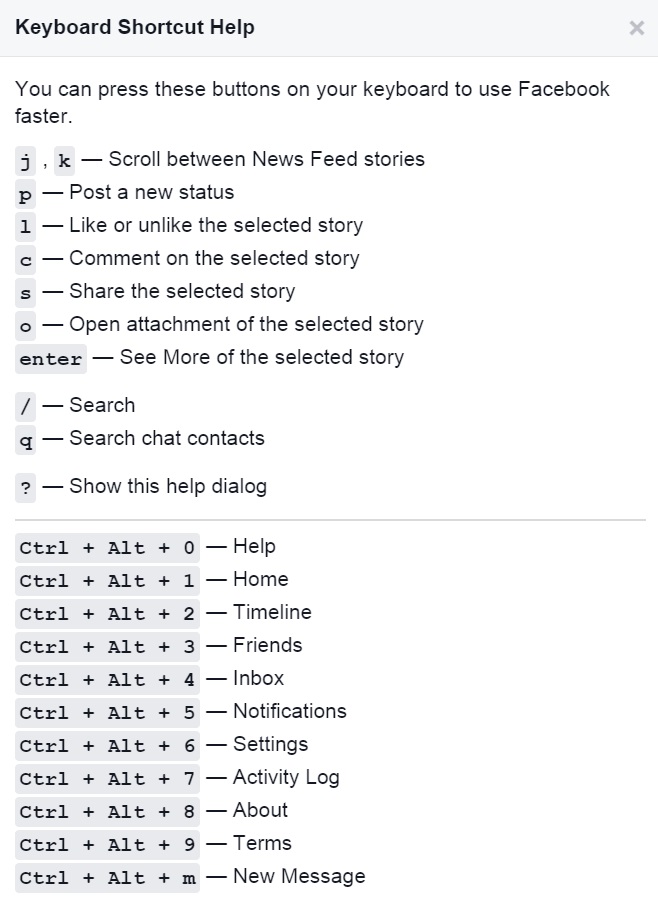Click the Ctrl + Alt + 3 Friends shortcut
This screenshot has width=658, height=906.
(x=108, y=646)
